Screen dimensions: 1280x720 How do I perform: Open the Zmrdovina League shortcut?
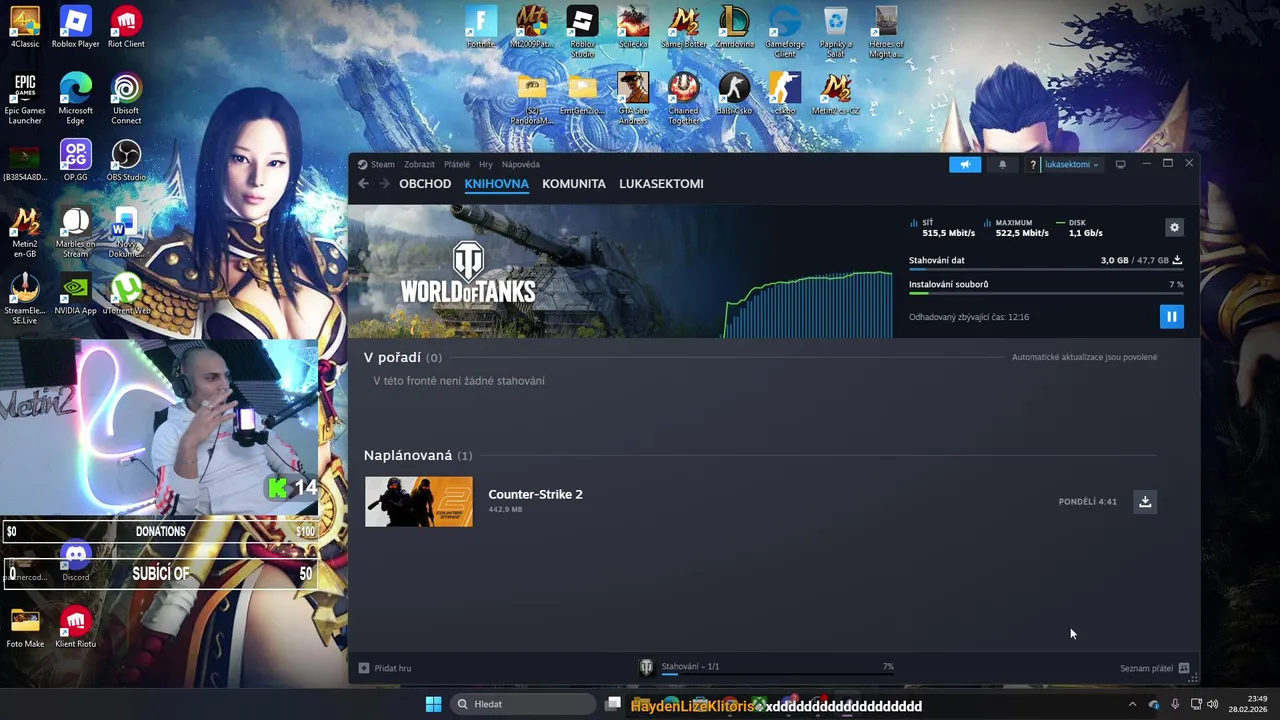(734, 27)
